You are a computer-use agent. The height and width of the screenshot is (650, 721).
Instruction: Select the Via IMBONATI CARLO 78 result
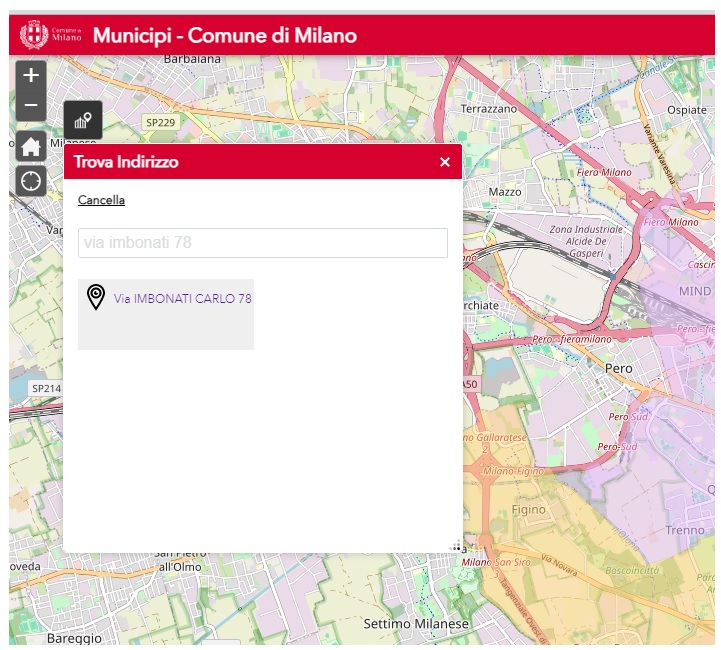click(x=182, y=299)
